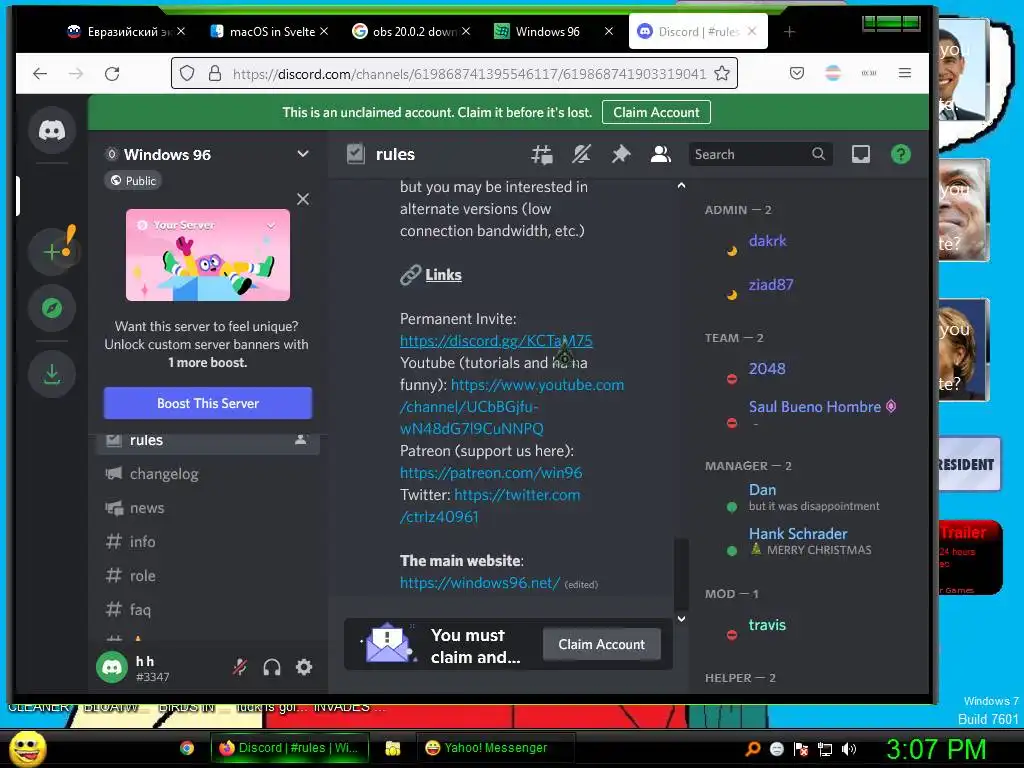Go forward in browser
This screenshot has height=768, width=1024.
click(x=76, y=73)
